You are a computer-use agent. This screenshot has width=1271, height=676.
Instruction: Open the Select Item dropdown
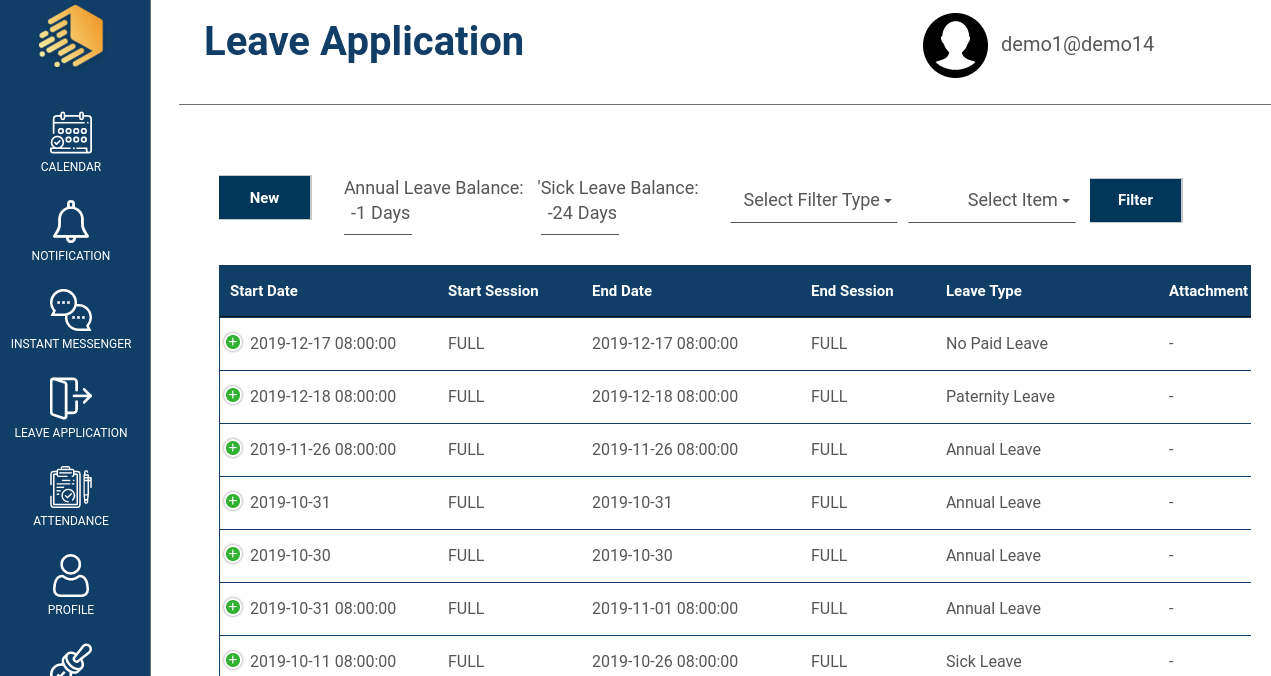coord(992,200)
